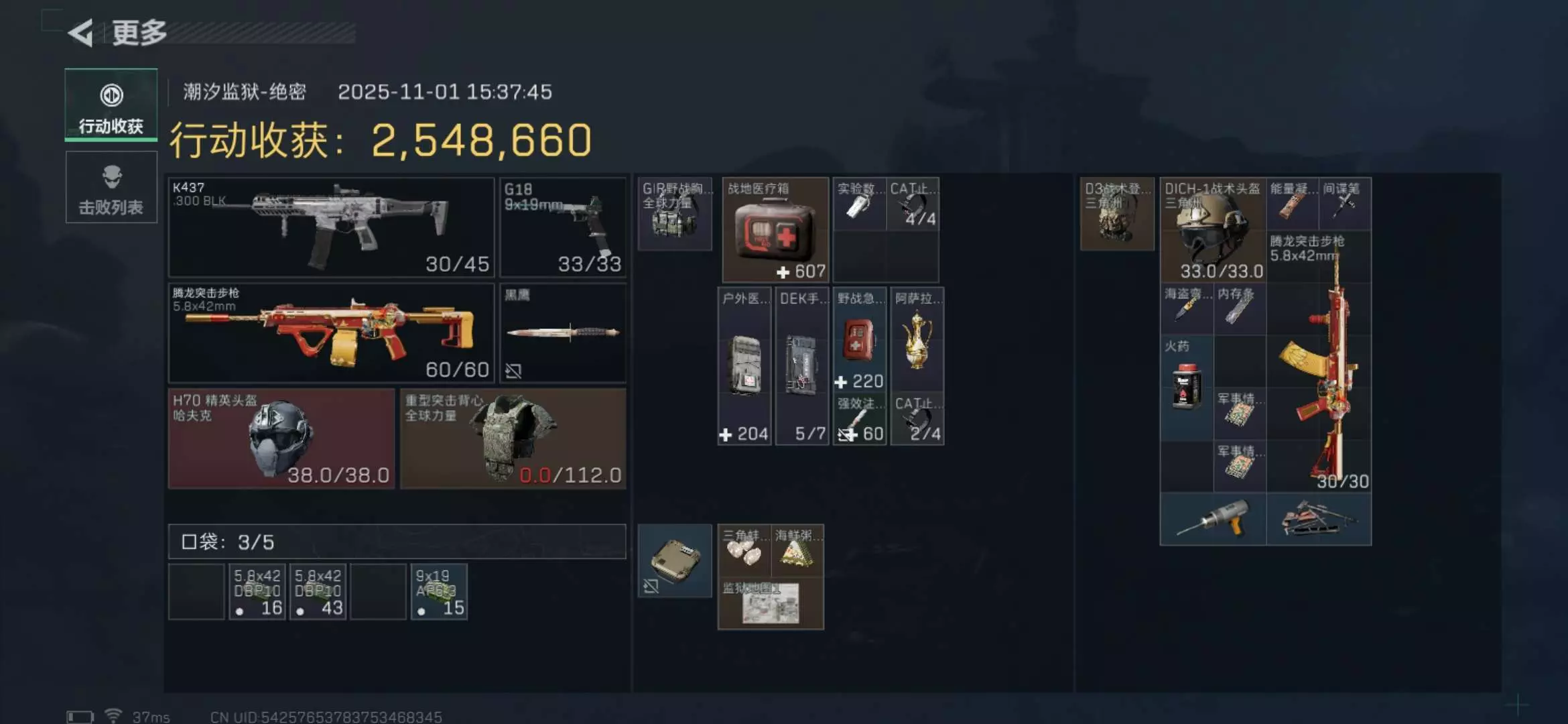Click the 口袋: 3/5 pocket header

tap(397, 542)
